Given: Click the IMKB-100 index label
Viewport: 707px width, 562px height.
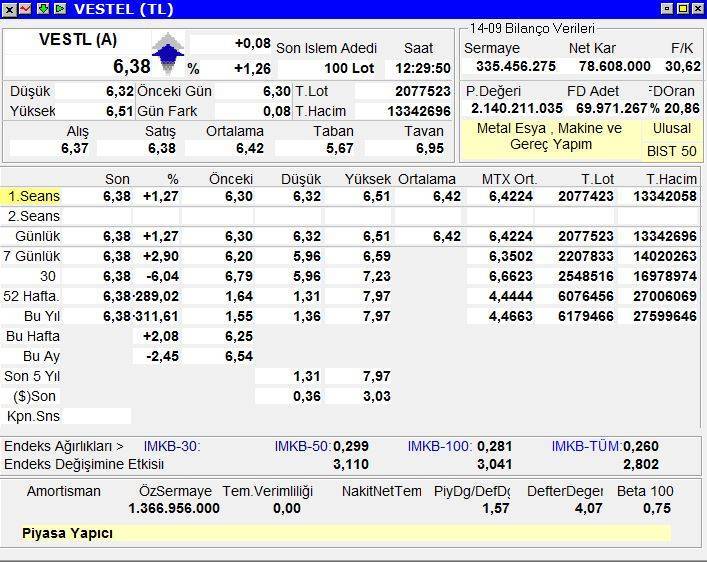Looking at the screenshot, I should [x=440, y=446].
